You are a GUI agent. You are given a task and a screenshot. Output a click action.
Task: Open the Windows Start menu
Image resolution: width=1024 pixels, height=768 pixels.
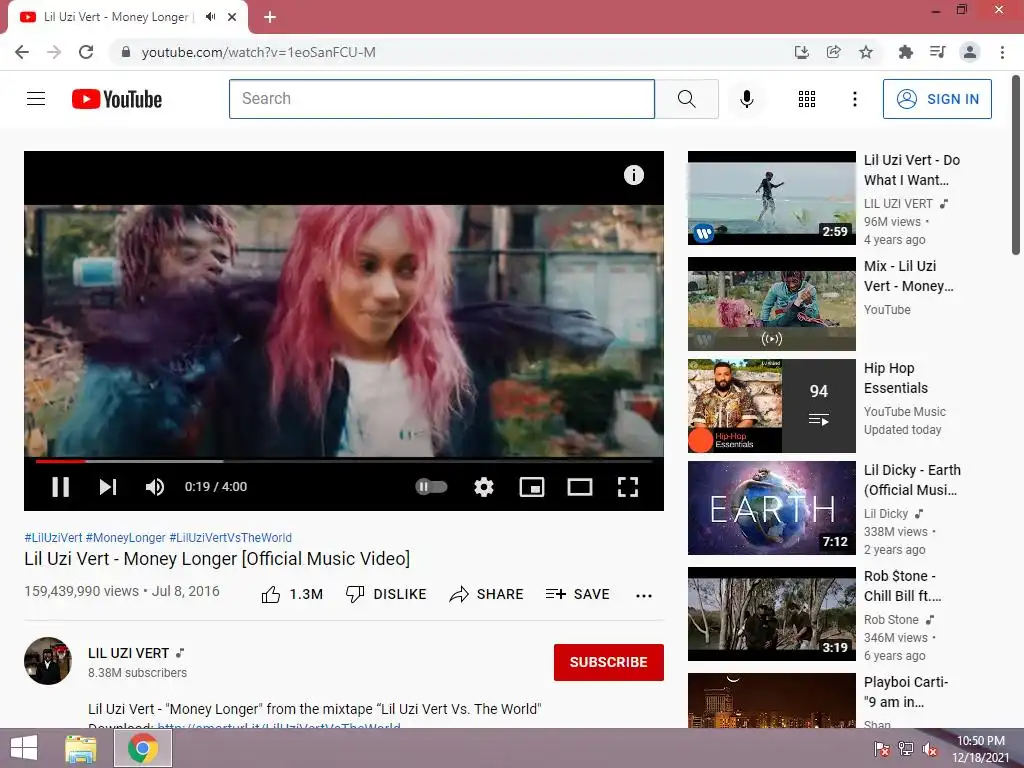point(24,748)
